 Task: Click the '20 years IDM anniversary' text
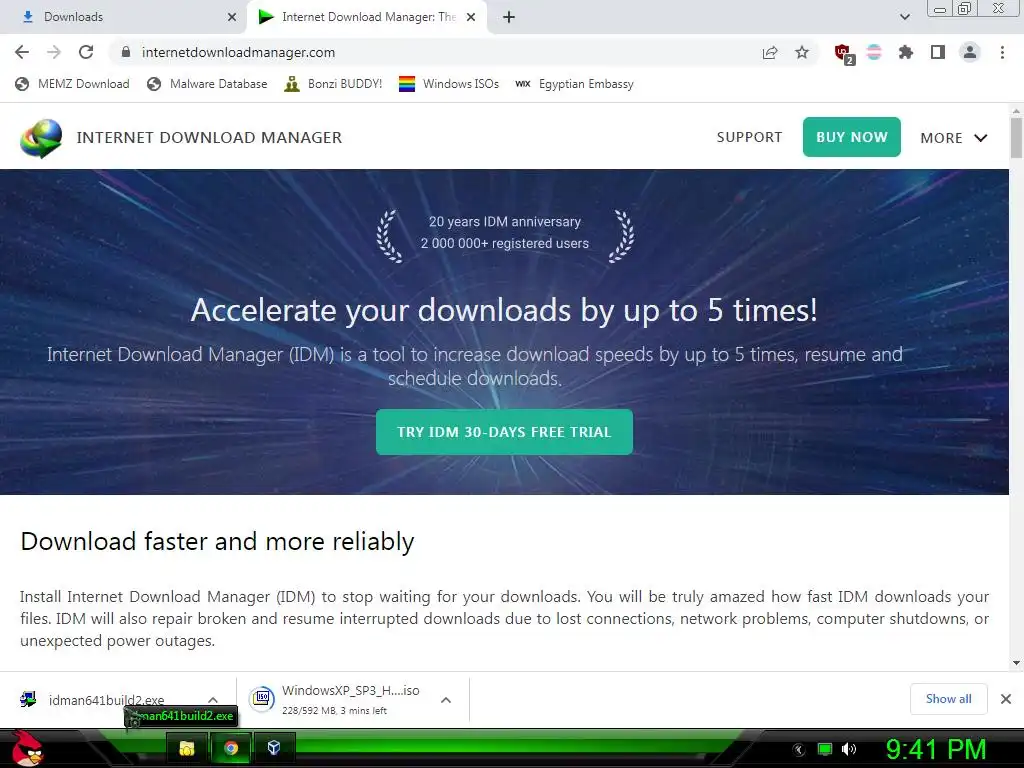pyautogui.click(x=505, y=221)
